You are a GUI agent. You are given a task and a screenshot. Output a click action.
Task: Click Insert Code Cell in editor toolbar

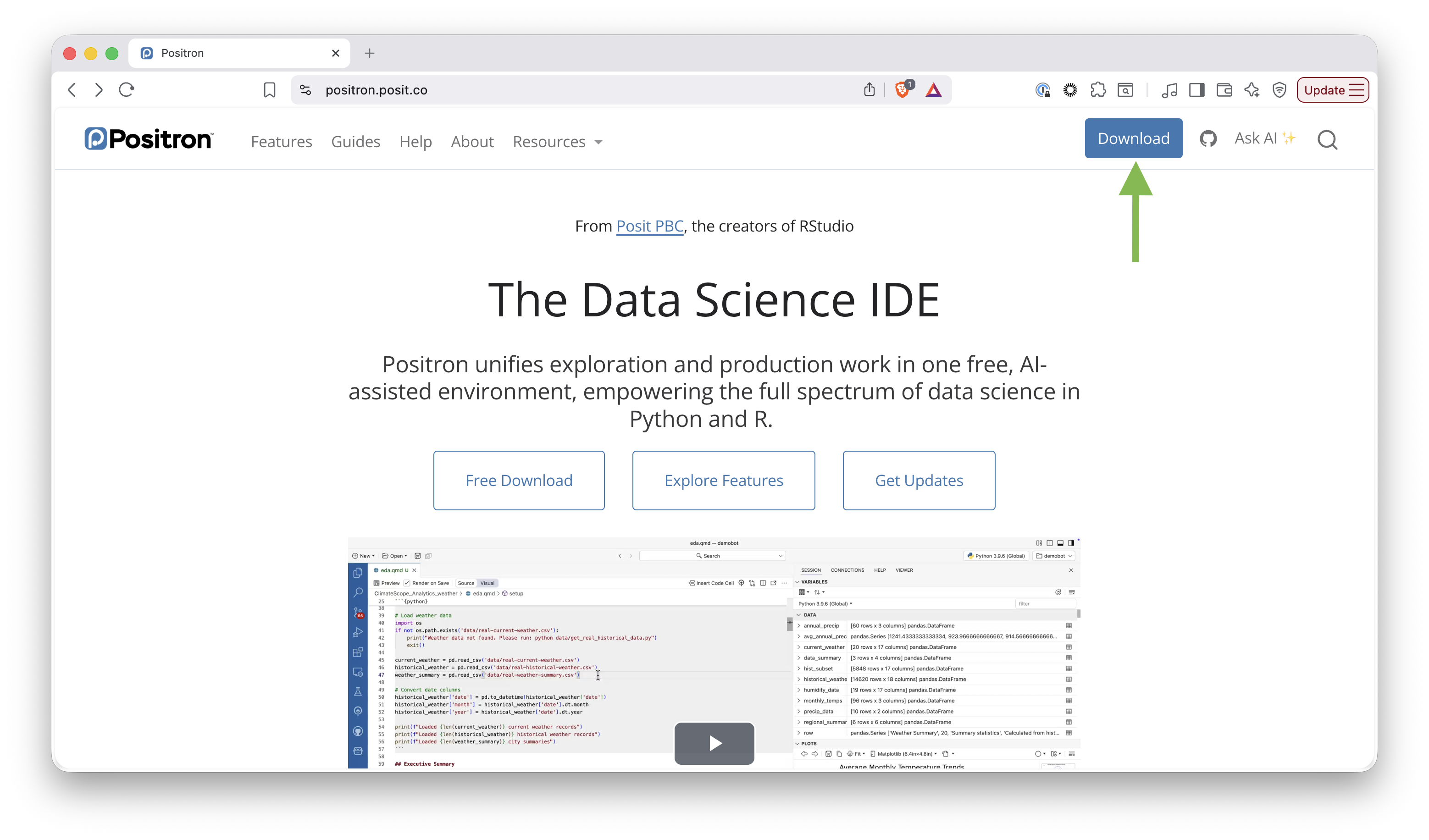click(x=711, y=583)
